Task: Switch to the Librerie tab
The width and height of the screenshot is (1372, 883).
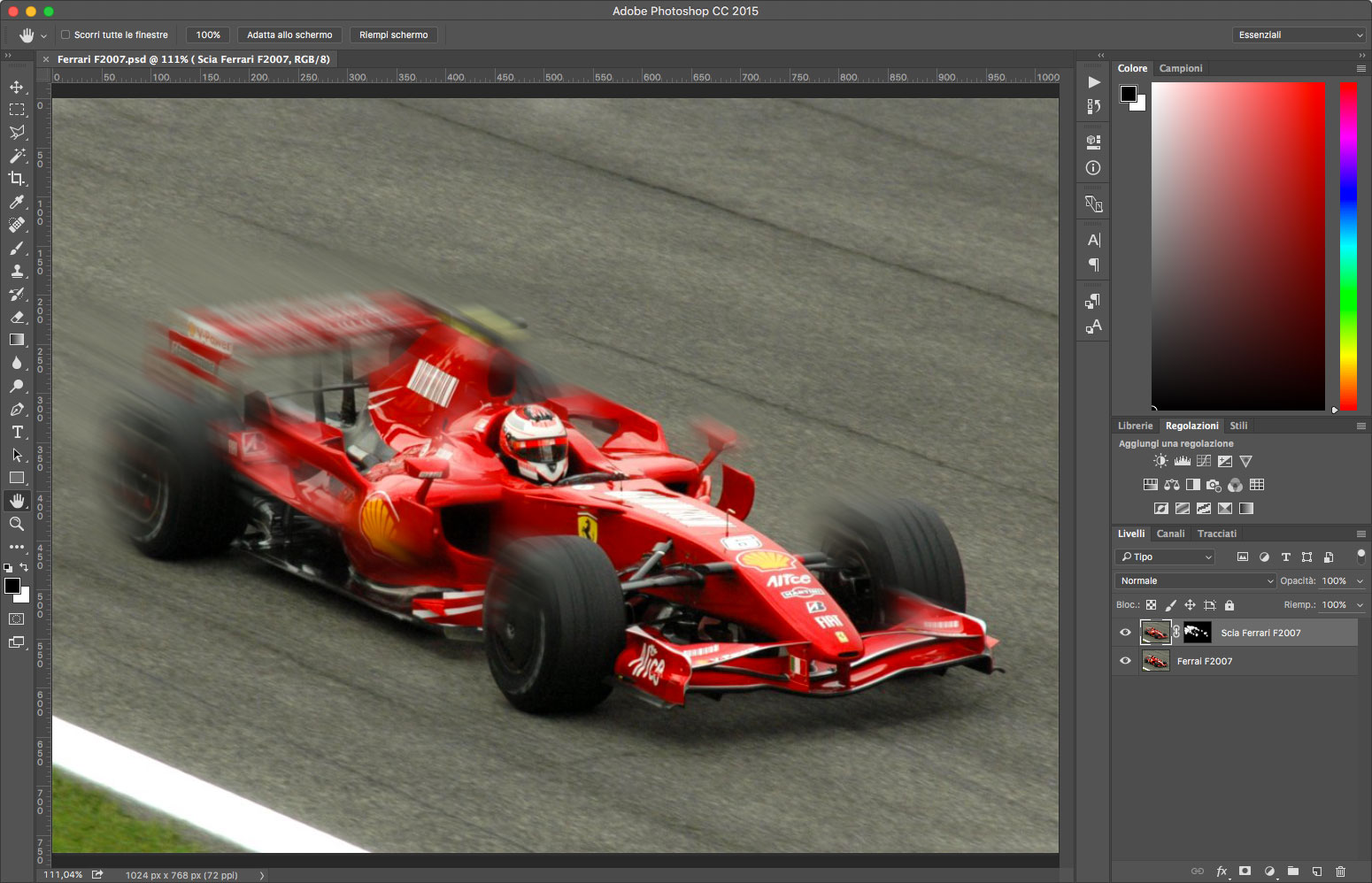Action: click(x=1135, y=426)
